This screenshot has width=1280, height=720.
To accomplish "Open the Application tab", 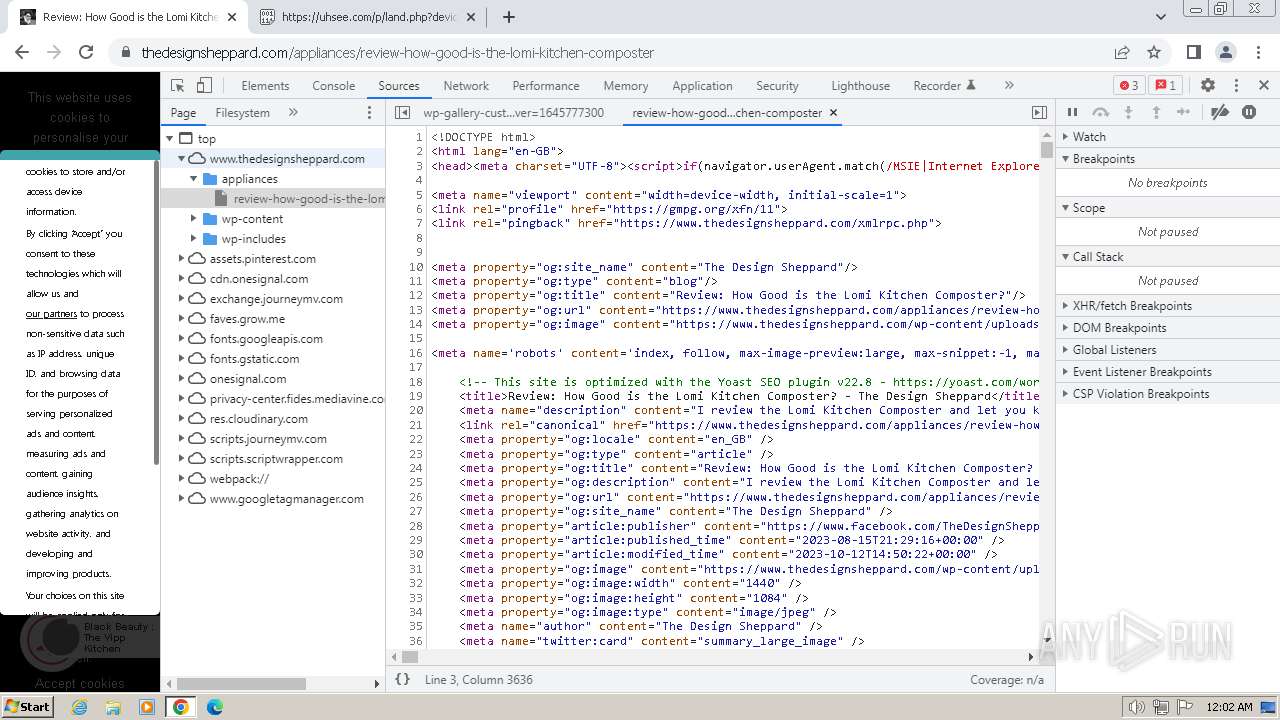I will tap(702, 86).
